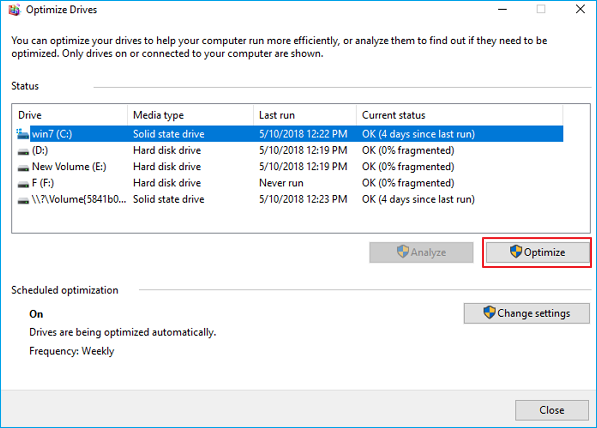Select the (D:) drive icon
The image size is (597, 428).
[x=23, y=152]
